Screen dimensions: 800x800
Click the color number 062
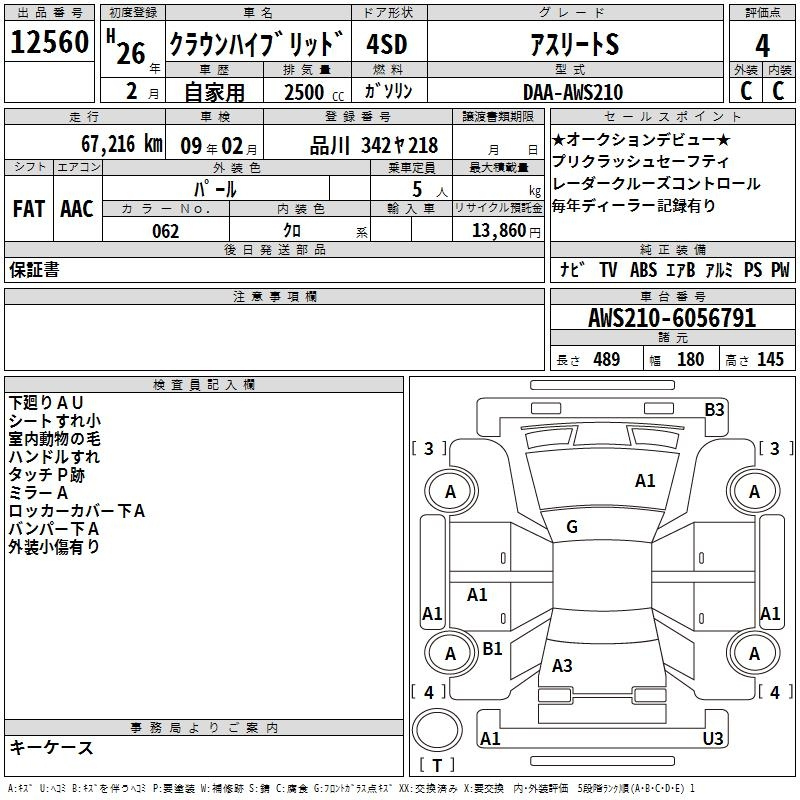165,231
